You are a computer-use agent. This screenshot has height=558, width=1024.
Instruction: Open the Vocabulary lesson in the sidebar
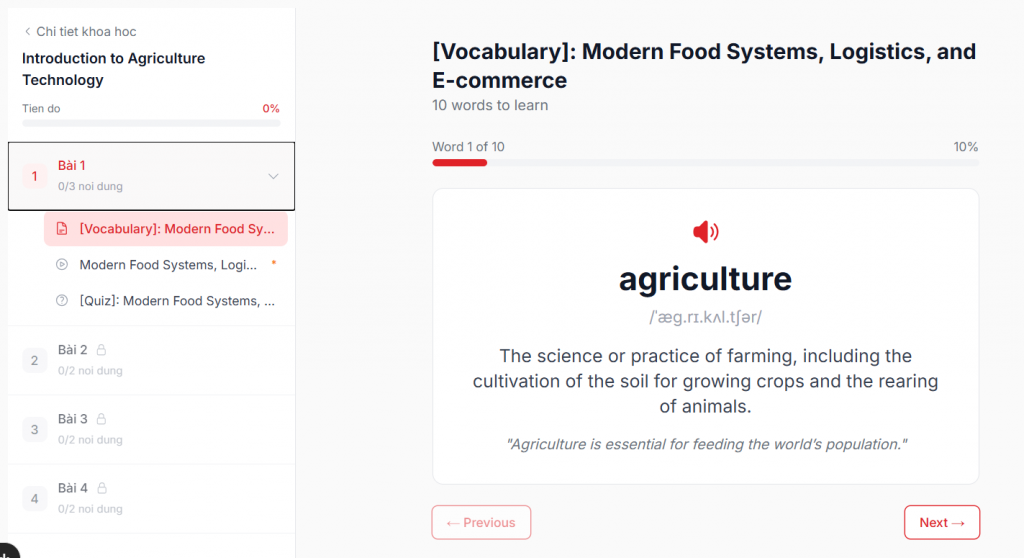point(176,229)
